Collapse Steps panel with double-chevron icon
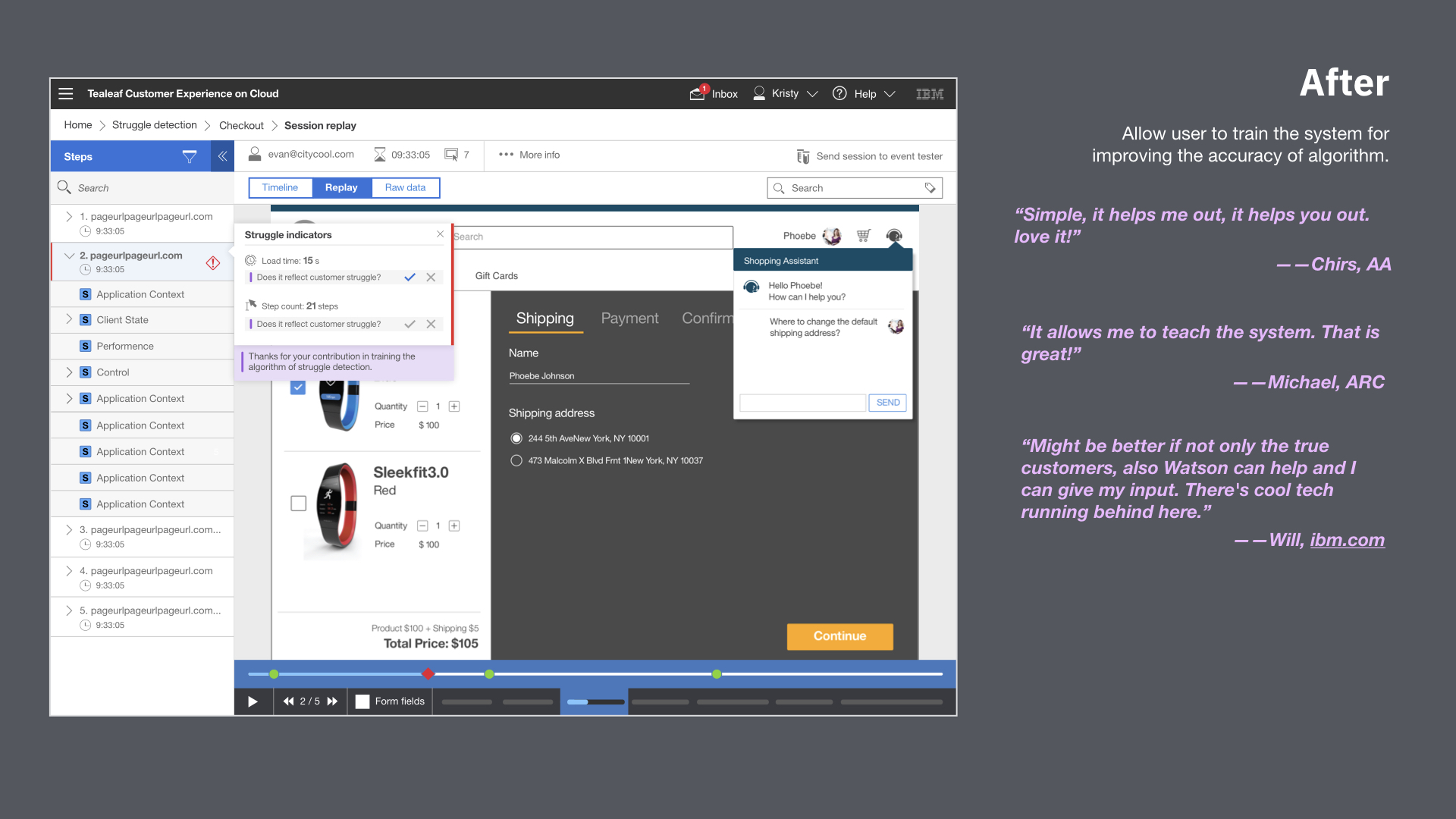 click(x=223, y=156)
